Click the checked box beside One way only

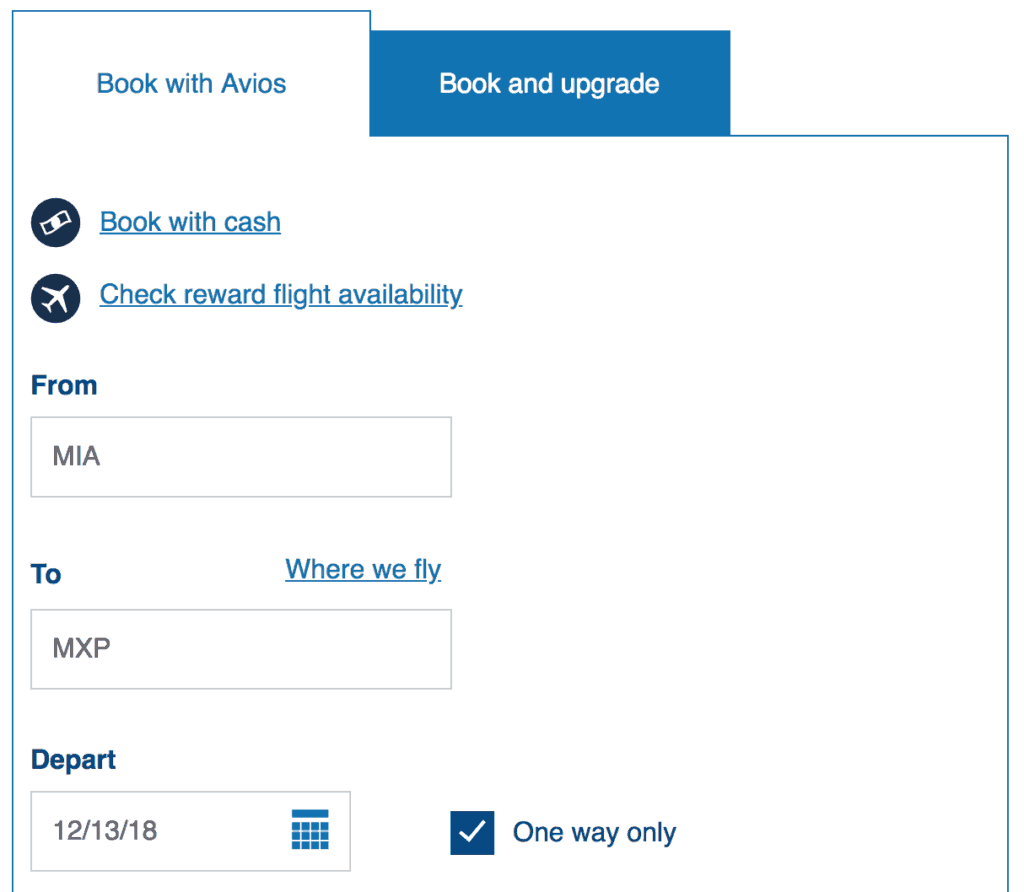click(x=472, y=831)
